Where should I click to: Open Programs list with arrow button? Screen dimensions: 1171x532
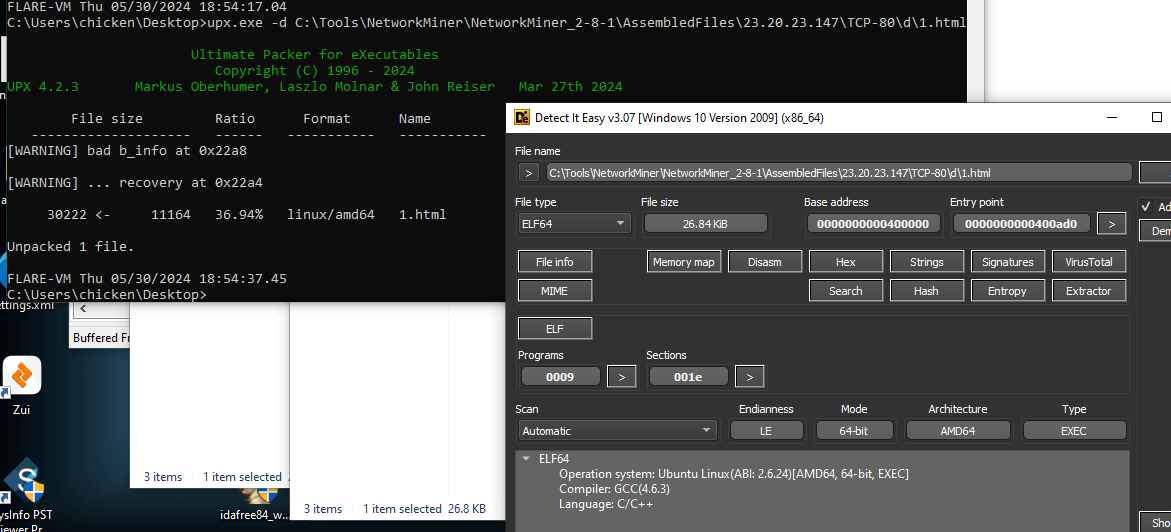621,377
